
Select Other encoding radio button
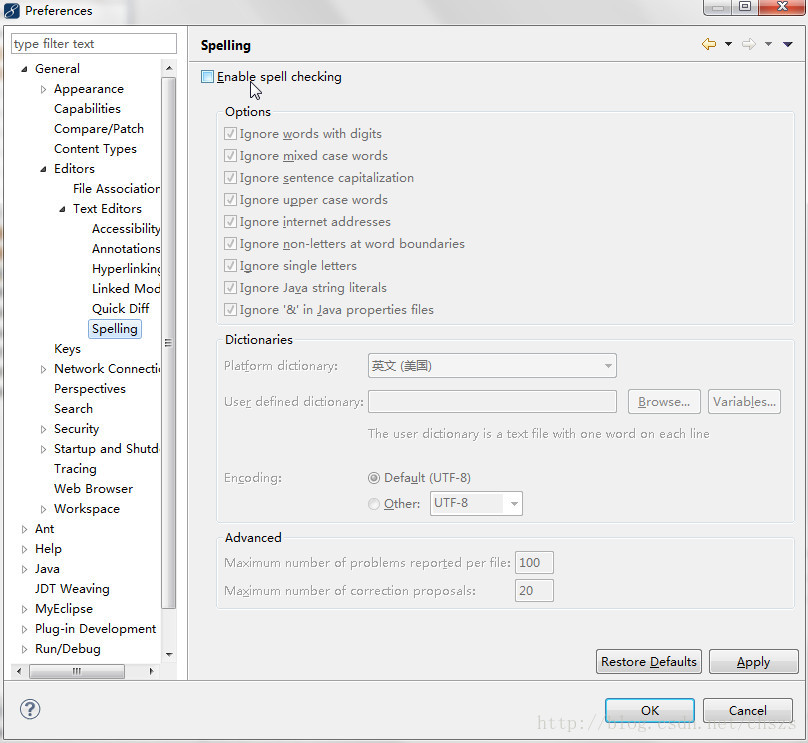pos(374,504)
